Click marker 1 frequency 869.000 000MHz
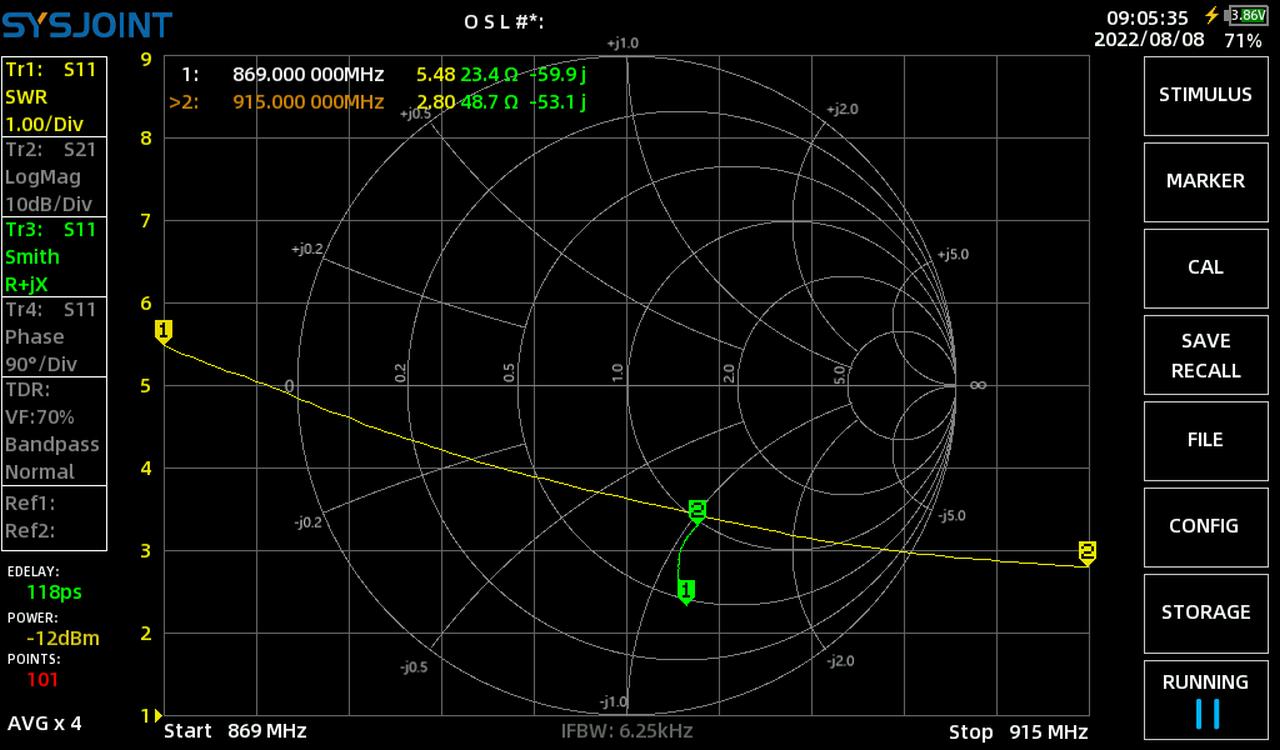This screenshot has height=750, width=1280. [x=308, y=74]
